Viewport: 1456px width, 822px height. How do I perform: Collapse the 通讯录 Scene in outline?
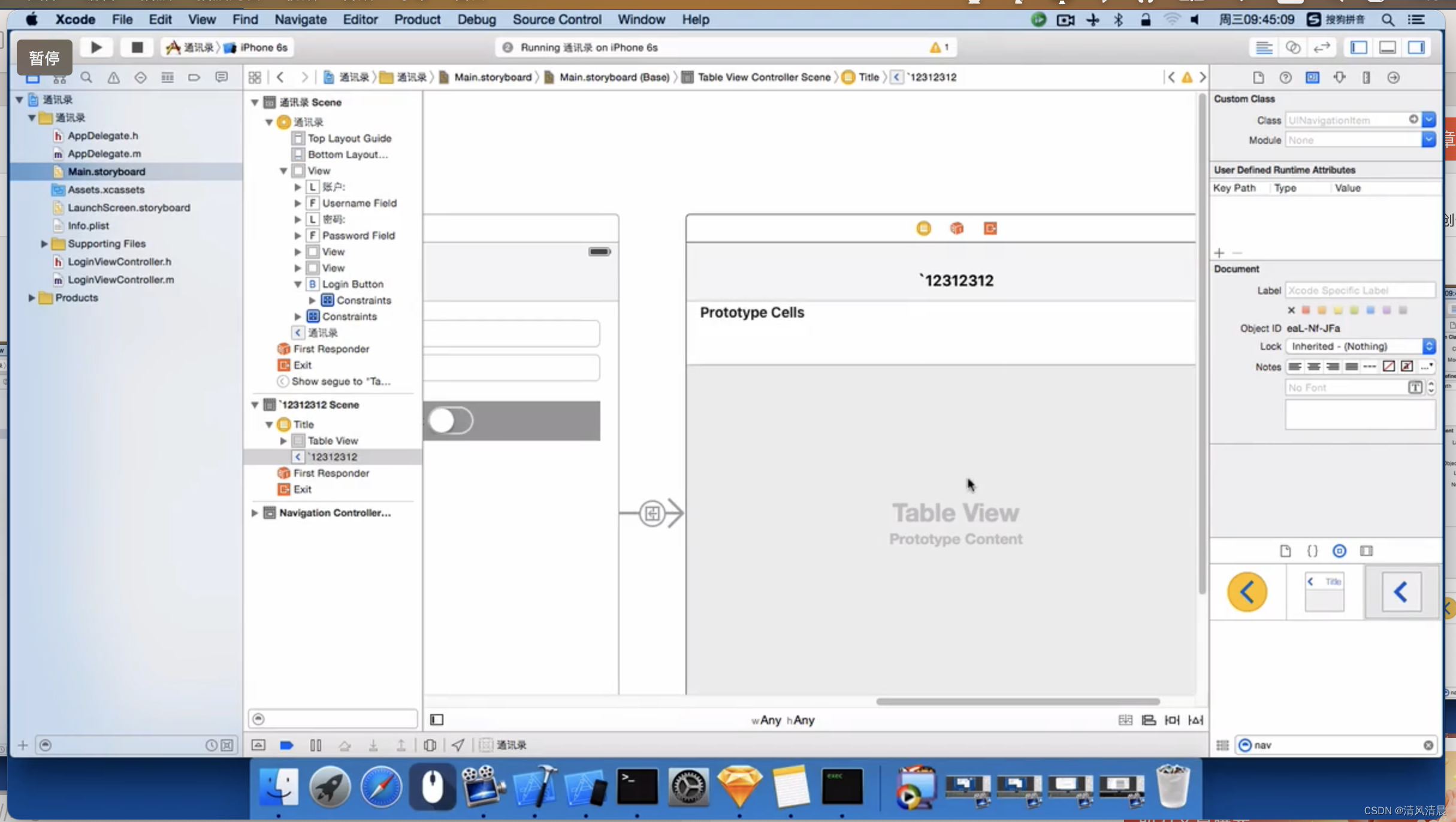(x=255, y=102)
